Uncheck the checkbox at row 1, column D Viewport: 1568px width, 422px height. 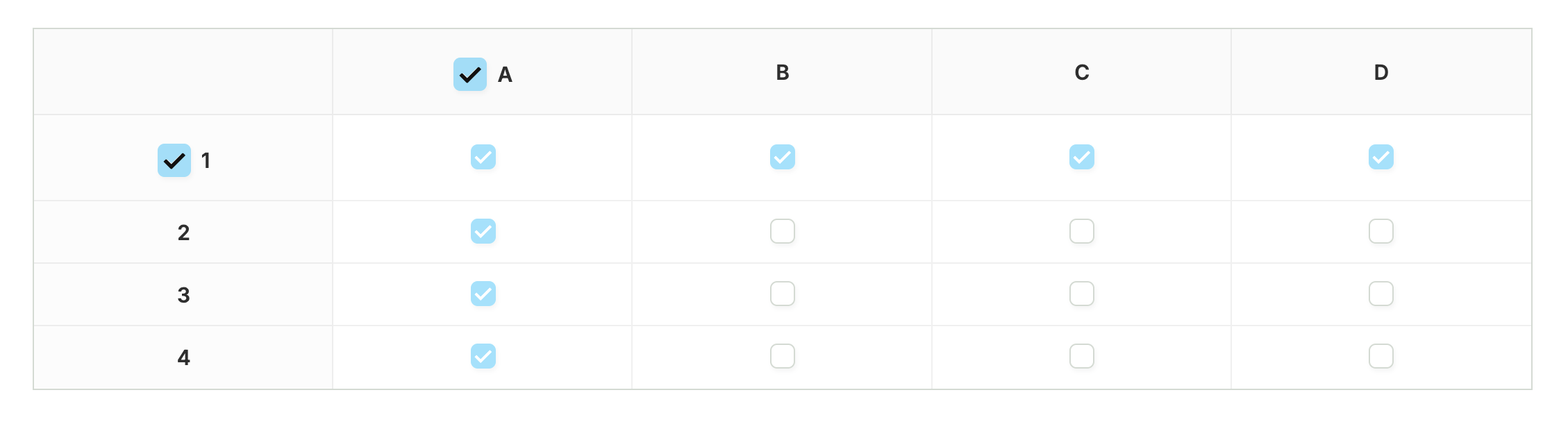click(x=1381, y=157)
